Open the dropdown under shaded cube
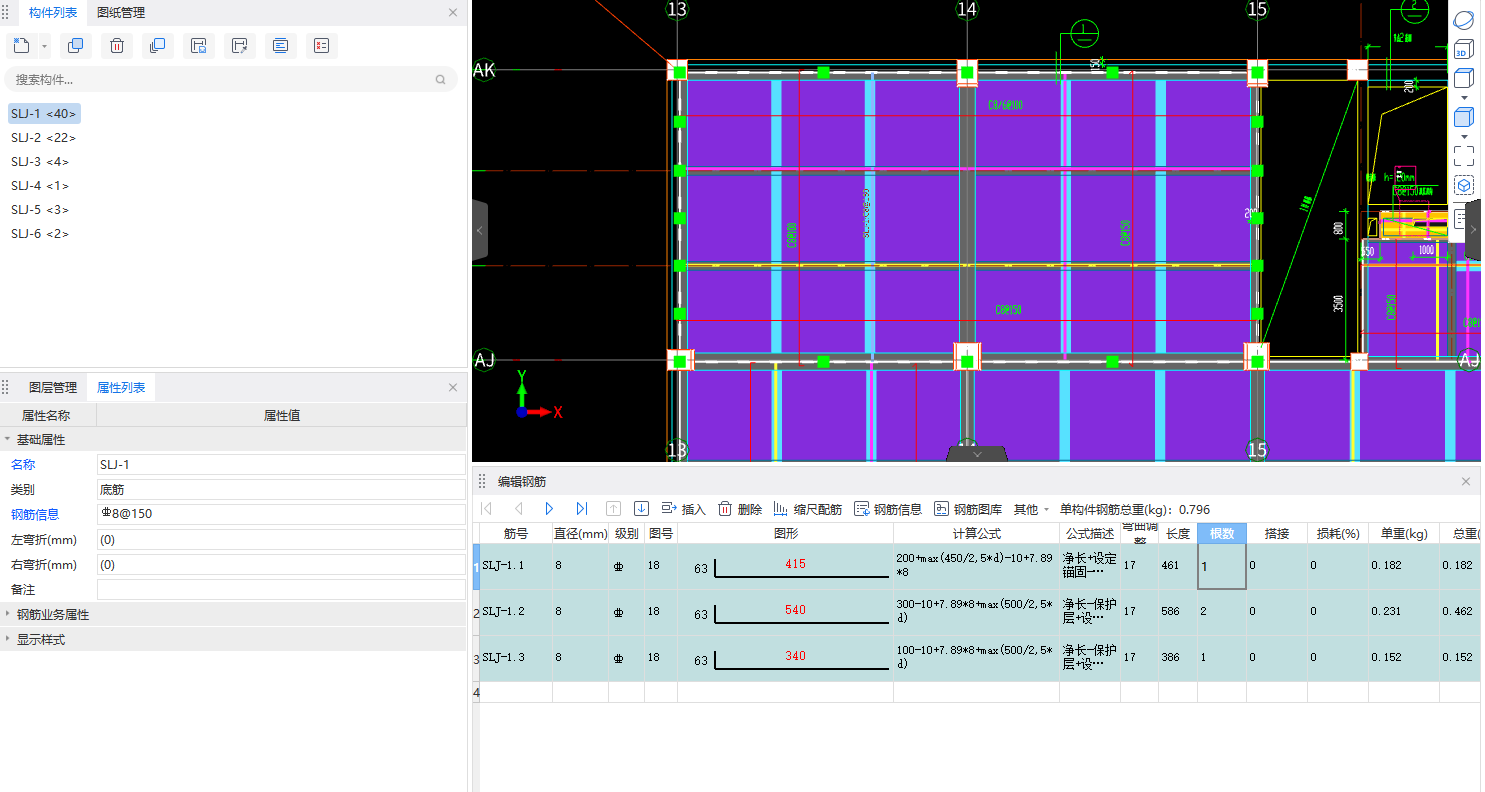The height and width of the screenshot is (792, 1485). click(x=1464, y=137)
